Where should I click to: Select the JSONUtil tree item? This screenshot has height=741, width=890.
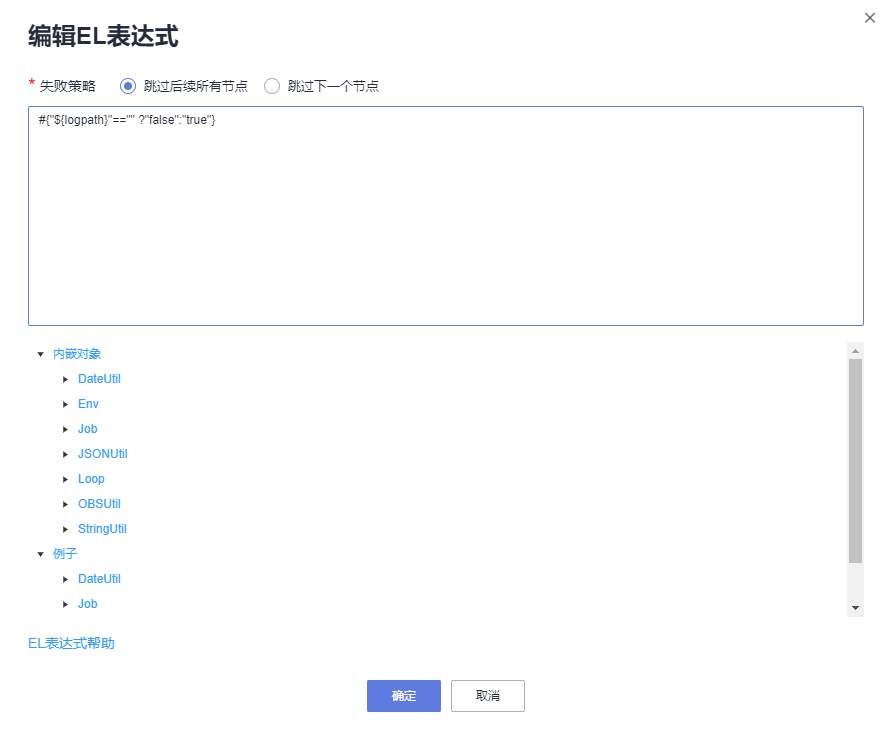pos(103,454)
